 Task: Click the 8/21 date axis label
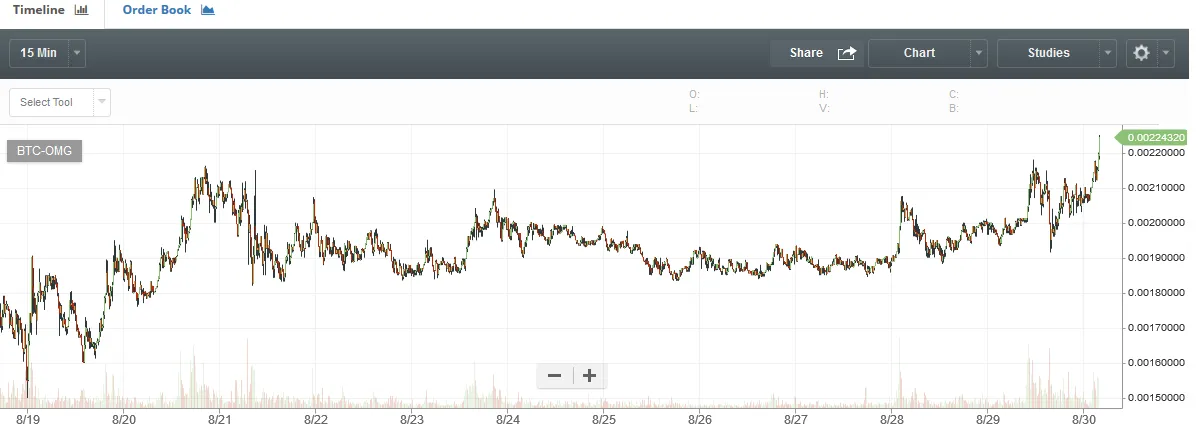point(219,420)
